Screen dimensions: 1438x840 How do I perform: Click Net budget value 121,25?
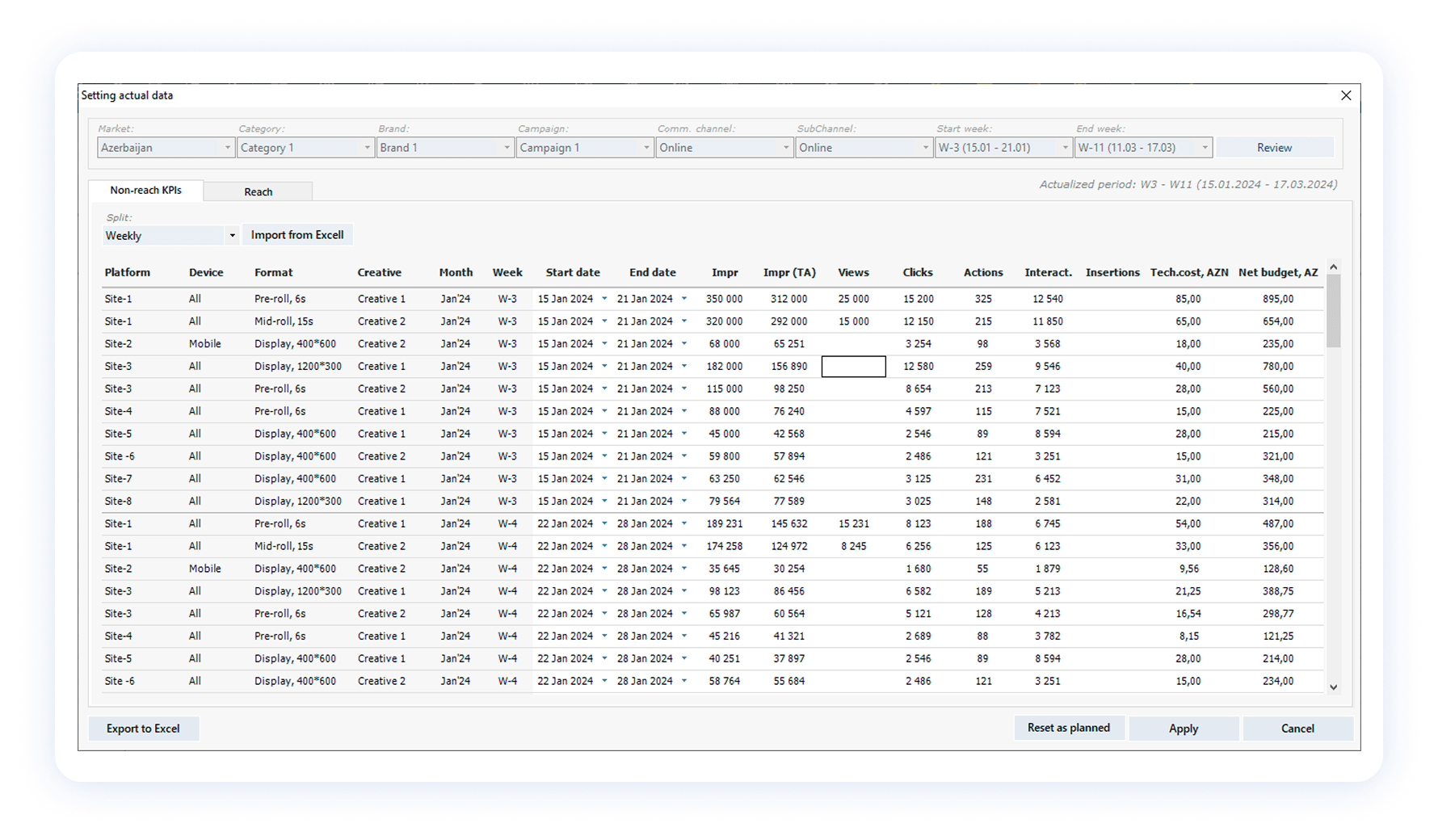click(x=1278, y=636)
